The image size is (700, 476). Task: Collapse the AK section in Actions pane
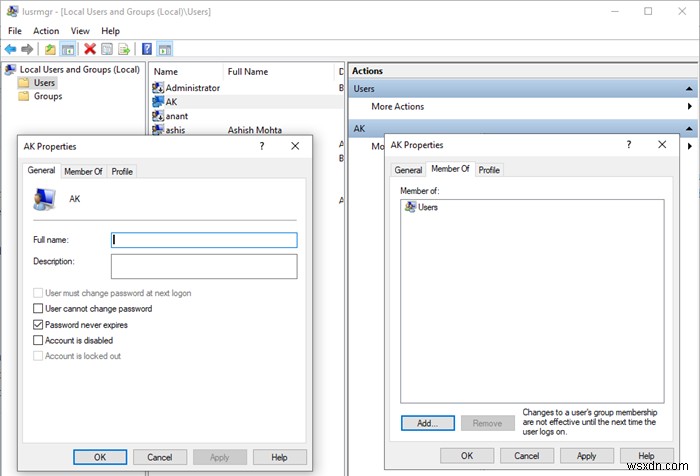689,129
